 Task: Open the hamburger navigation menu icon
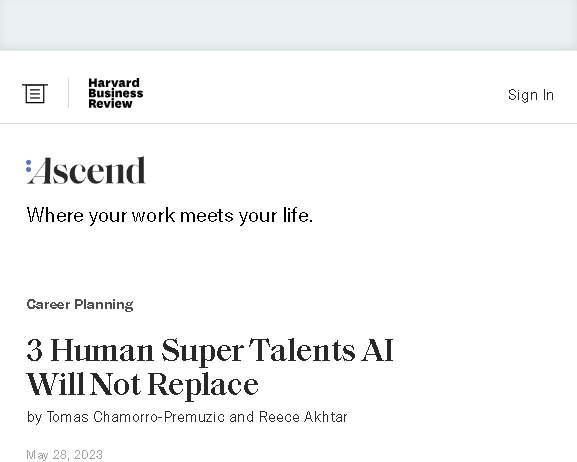[x=35, y=94]
